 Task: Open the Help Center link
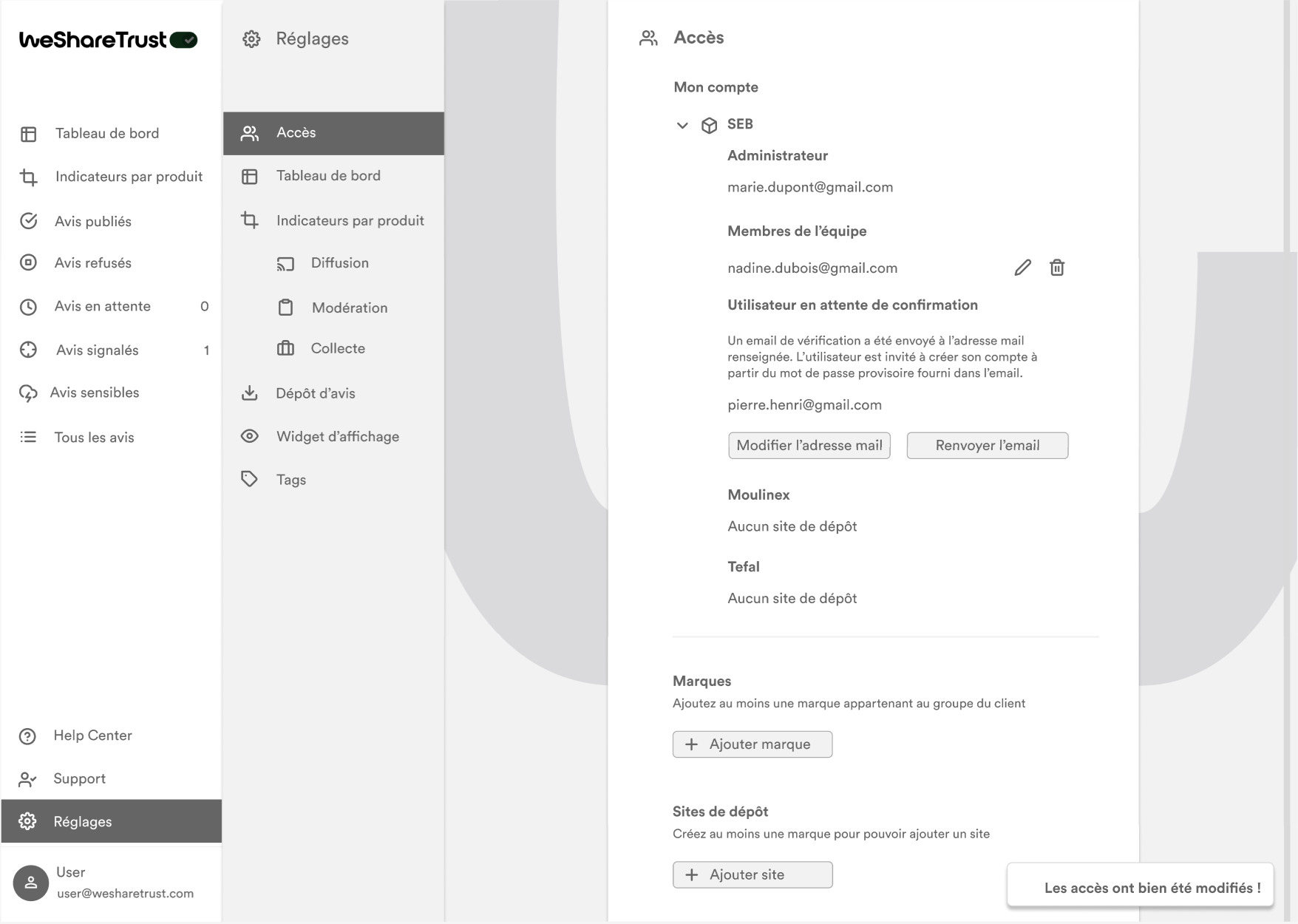[92, 736]
